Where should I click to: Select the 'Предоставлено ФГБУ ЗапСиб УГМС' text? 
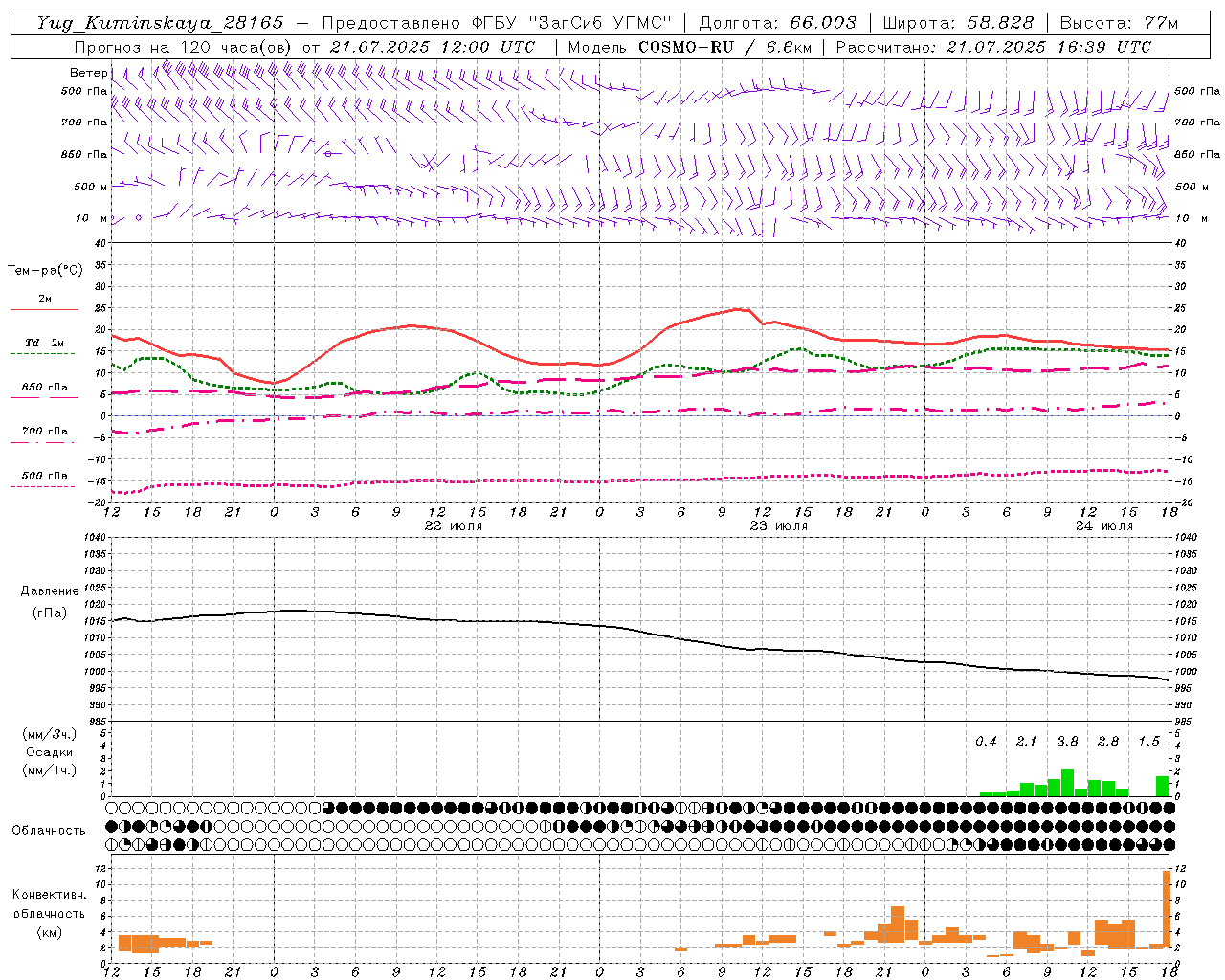(498, 23)
